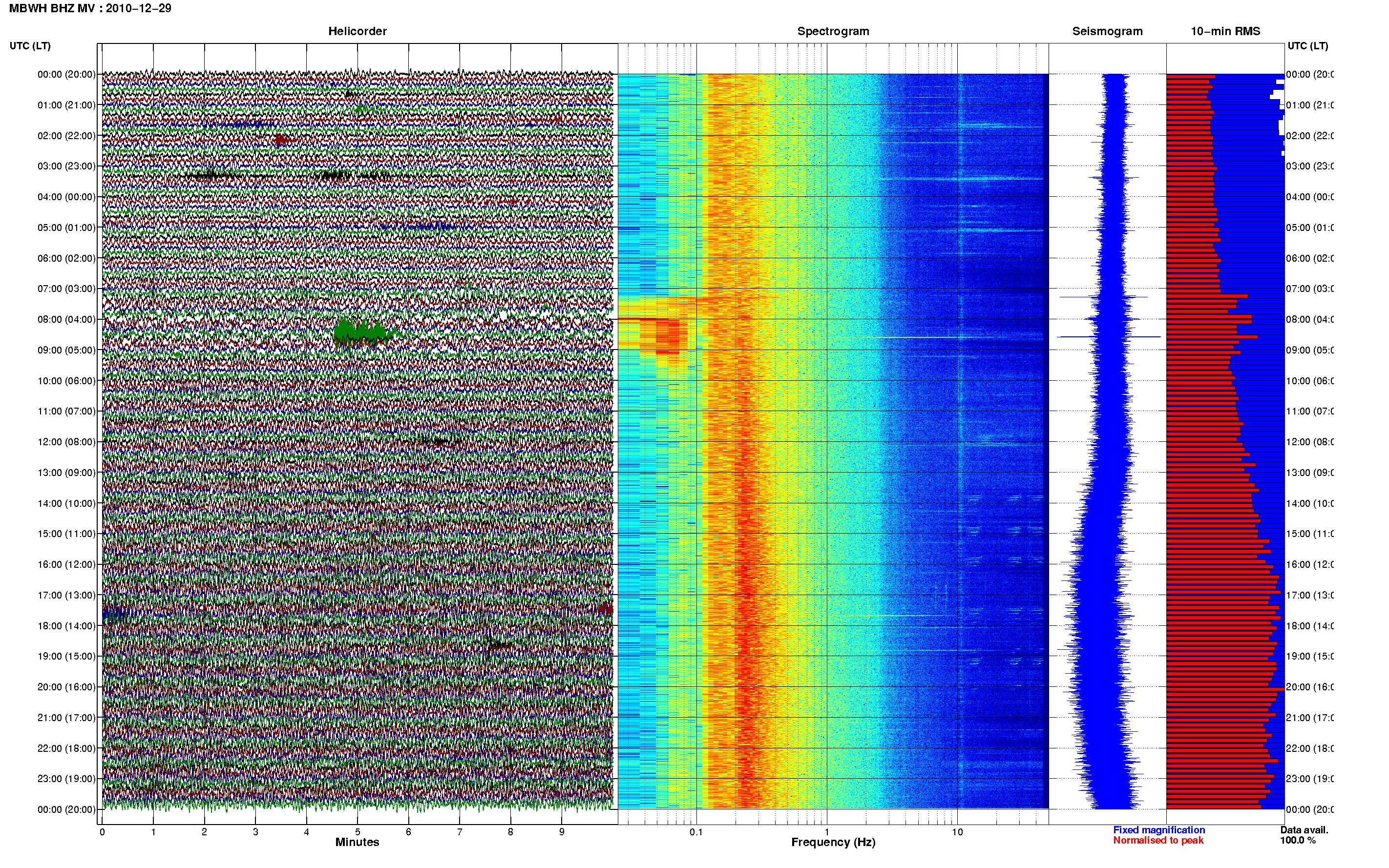1389x868 pixels.
Task: Select the 'Spectrogram' panel heading
Action: (x=833, y=31)
